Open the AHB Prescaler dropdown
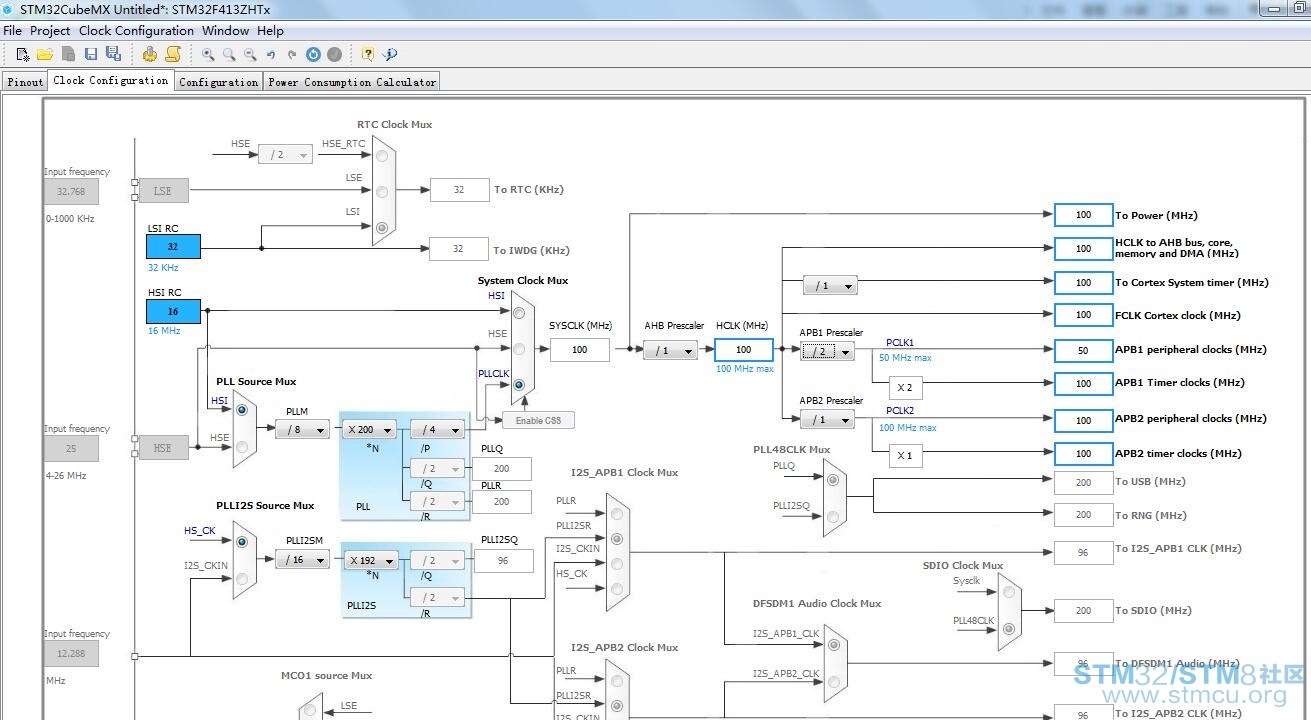 670,351
